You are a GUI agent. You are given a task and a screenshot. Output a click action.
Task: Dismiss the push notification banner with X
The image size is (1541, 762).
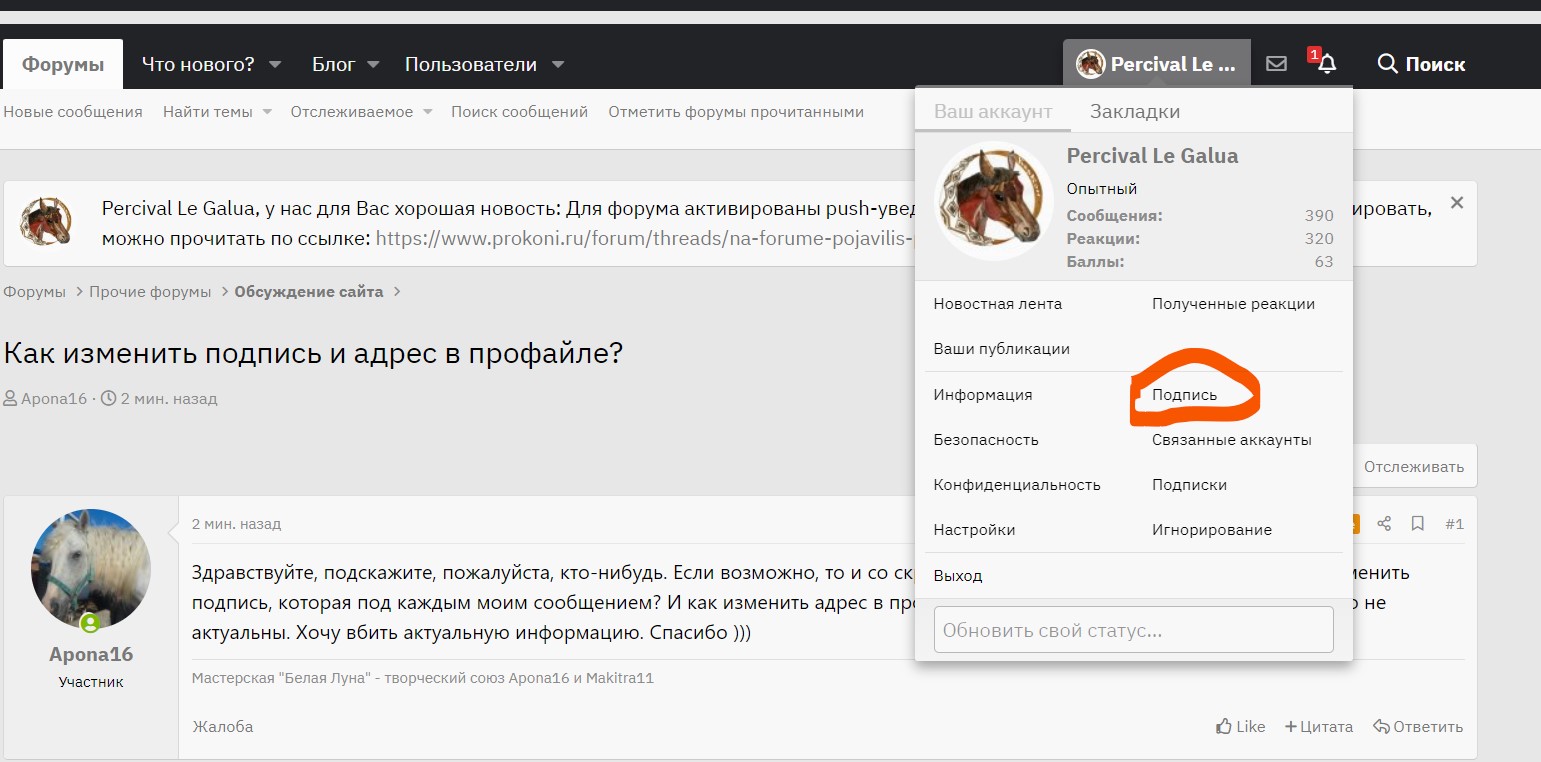click(x=1457, y=201)
